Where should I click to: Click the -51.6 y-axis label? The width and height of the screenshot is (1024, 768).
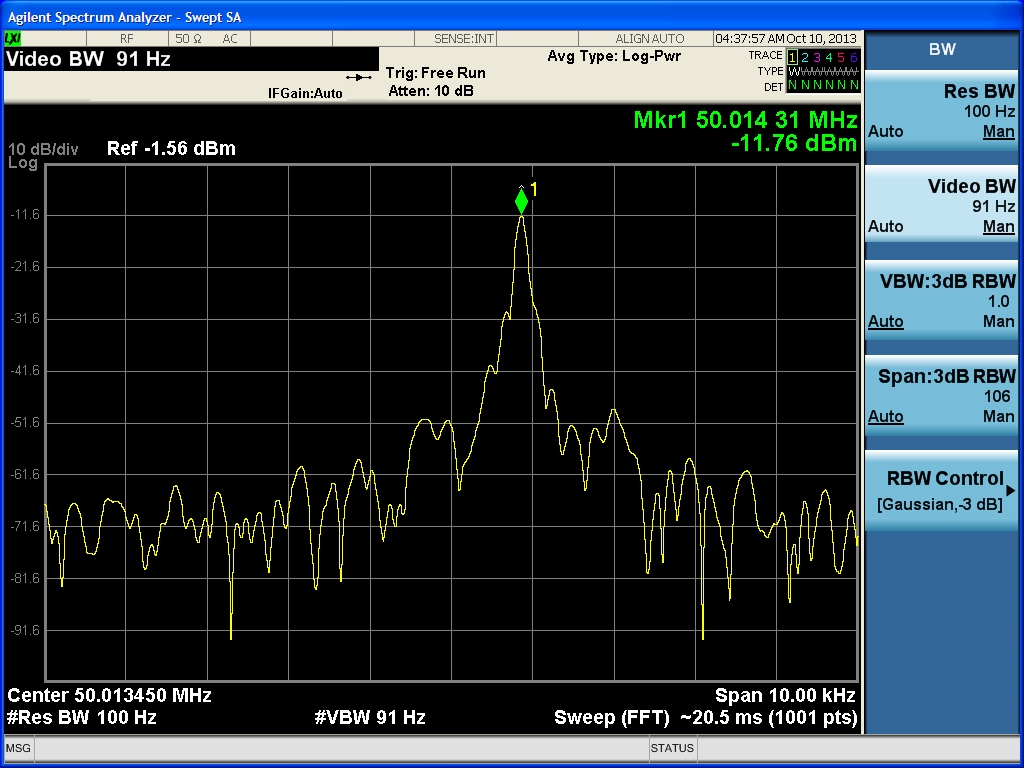coord(25,423)
